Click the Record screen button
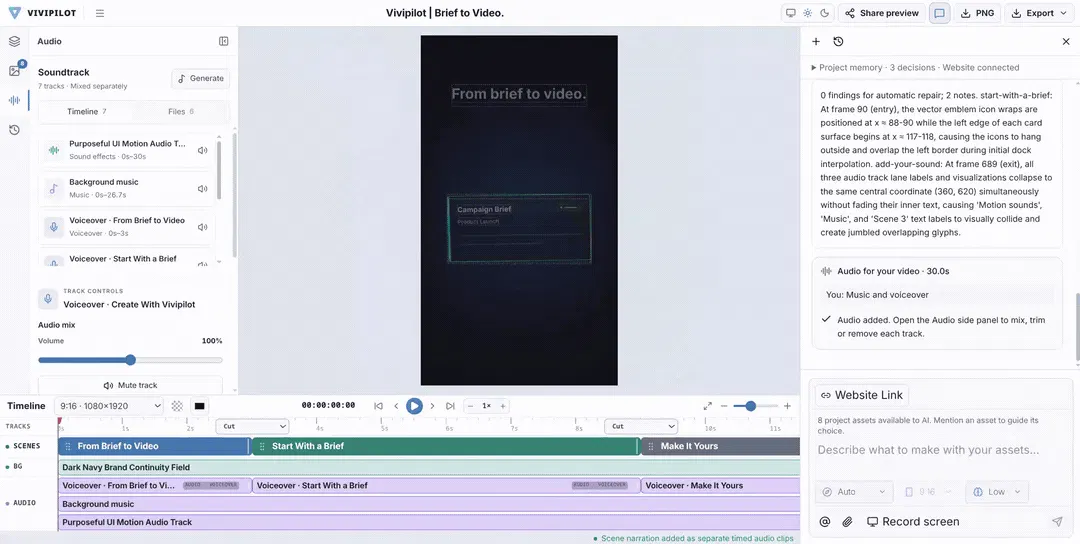Screen dimensions: 1080x544 [x=913, y=522]
